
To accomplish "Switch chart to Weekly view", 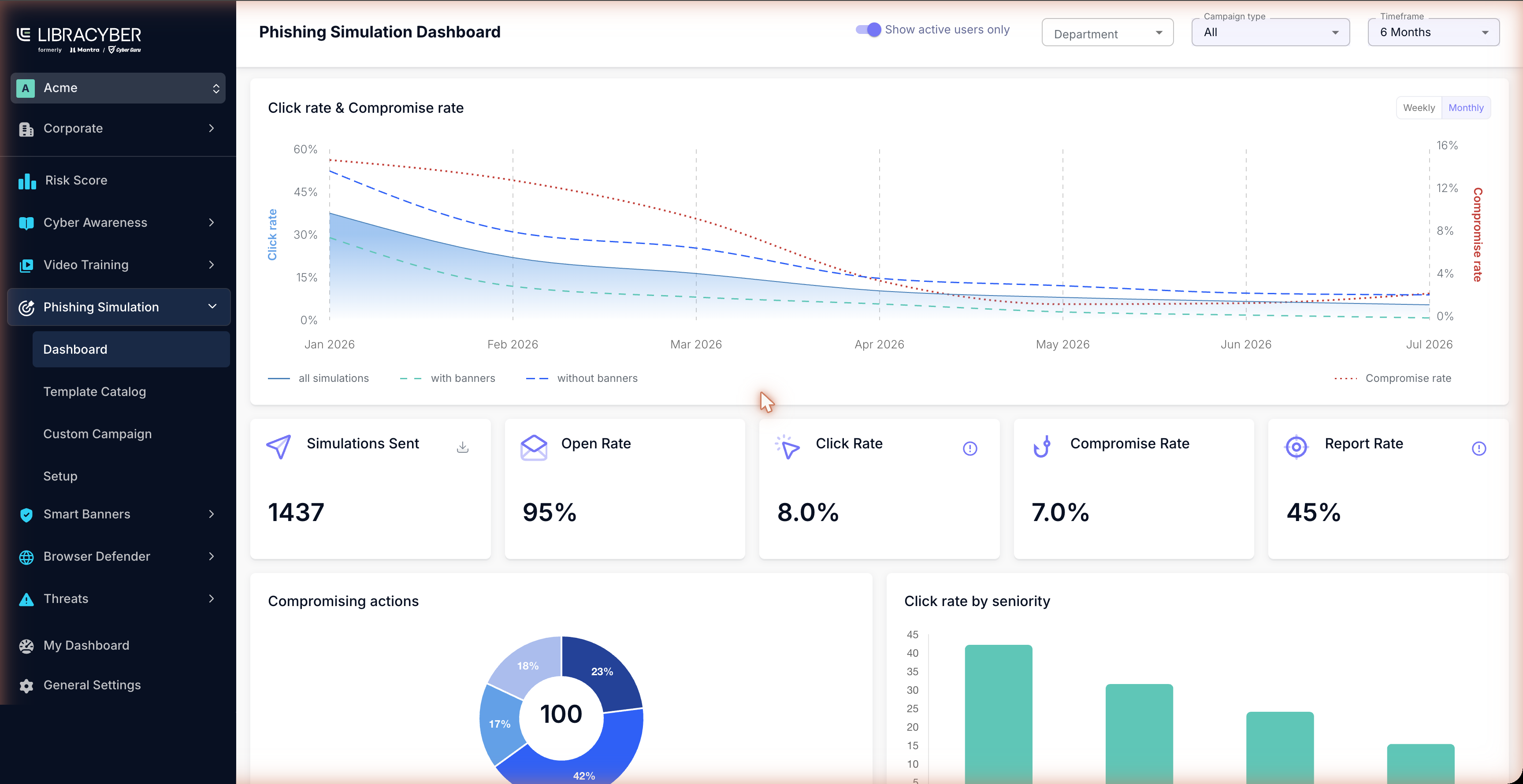I will point(1419,107).
